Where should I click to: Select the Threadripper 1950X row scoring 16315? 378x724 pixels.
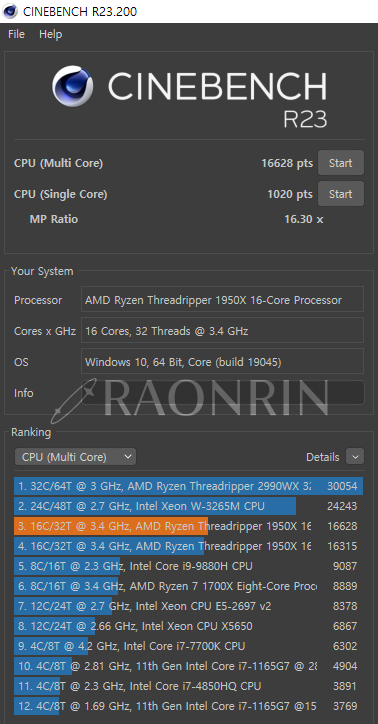[188, 546]
